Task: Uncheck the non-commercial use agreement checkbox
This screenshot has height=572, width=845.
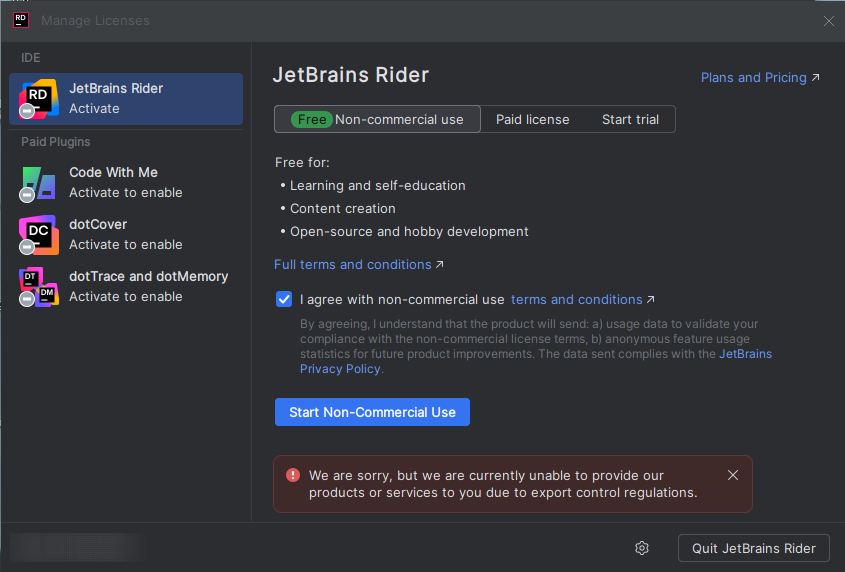Action: tap(284, 299)
